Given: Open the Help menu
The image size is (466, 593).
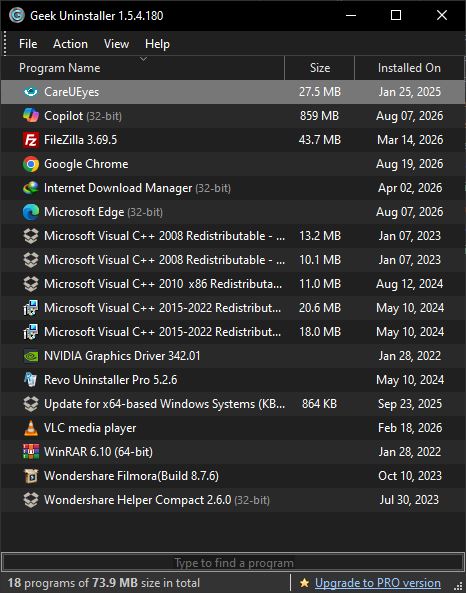Looking at the screenshot, I should click(157, 44).
